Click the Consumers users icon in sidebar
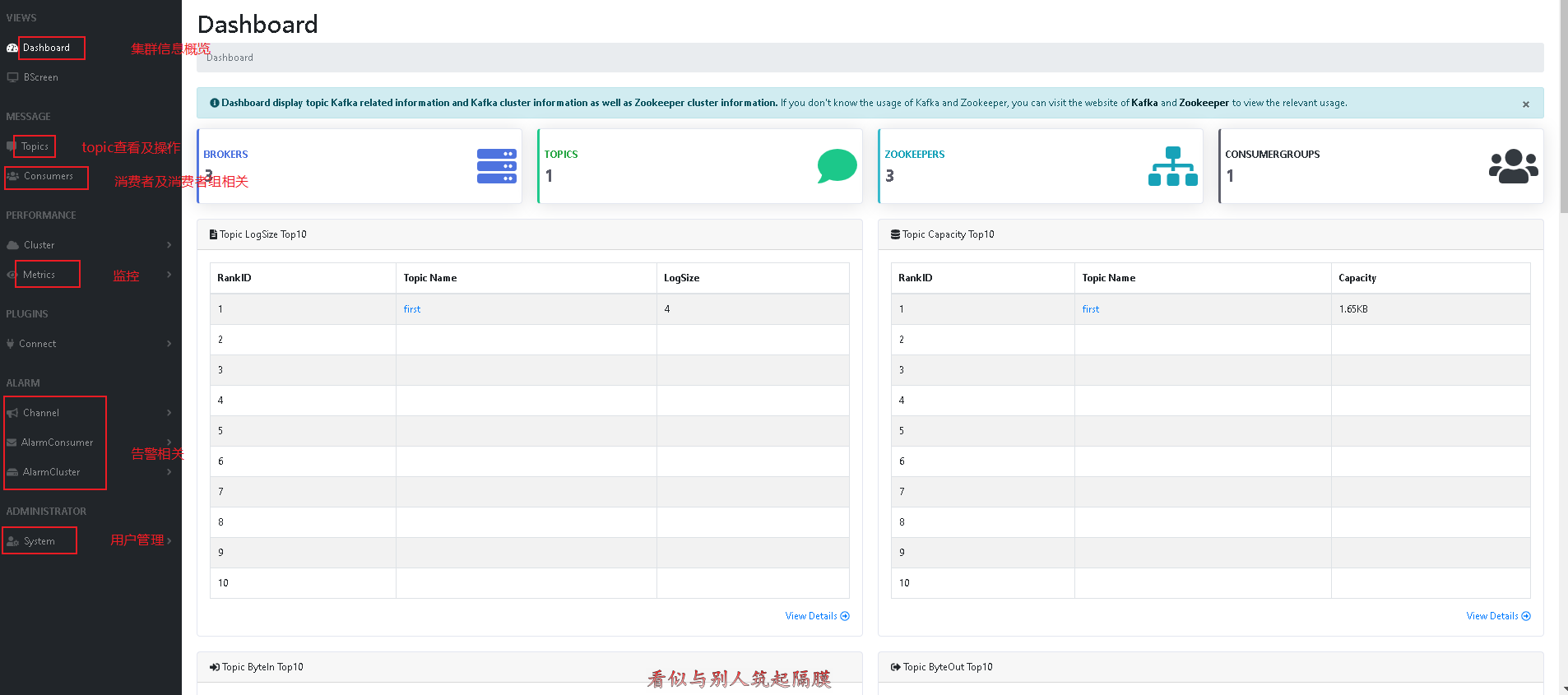 pyautogui.click(x=12, y=176)
